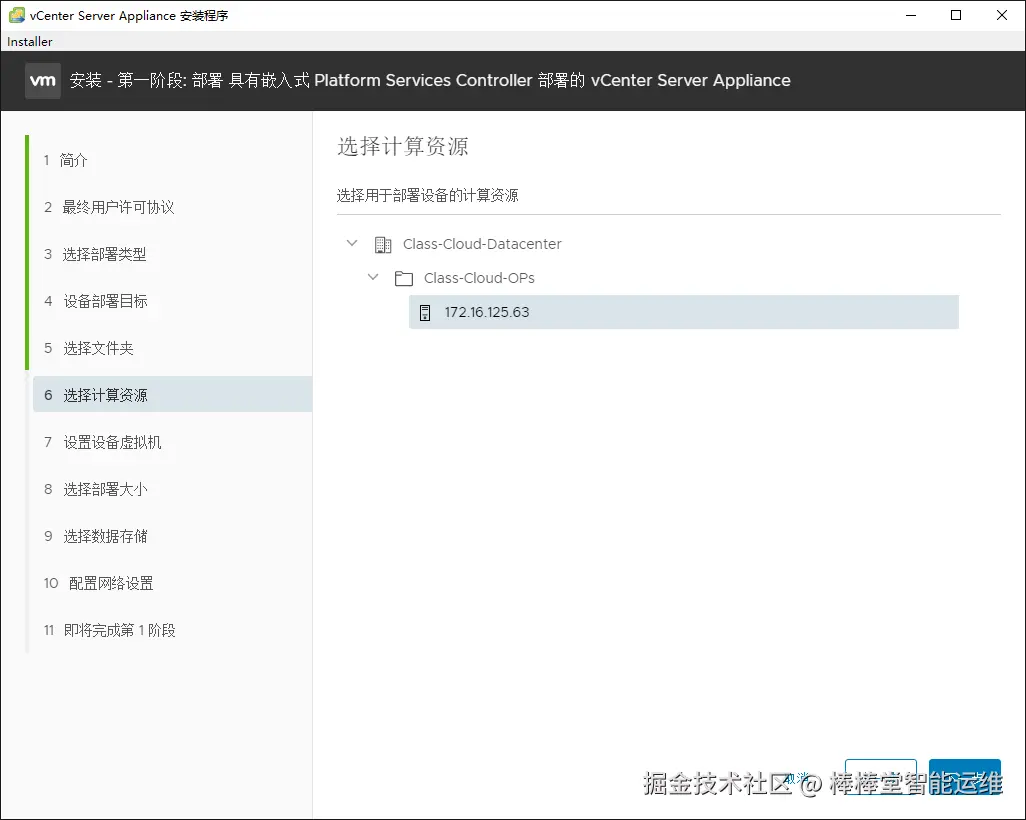The height and width of the screenshot is (820, 1026).
Task: Select step 9 选择数据存储
Action: click(x=96, y=537)
